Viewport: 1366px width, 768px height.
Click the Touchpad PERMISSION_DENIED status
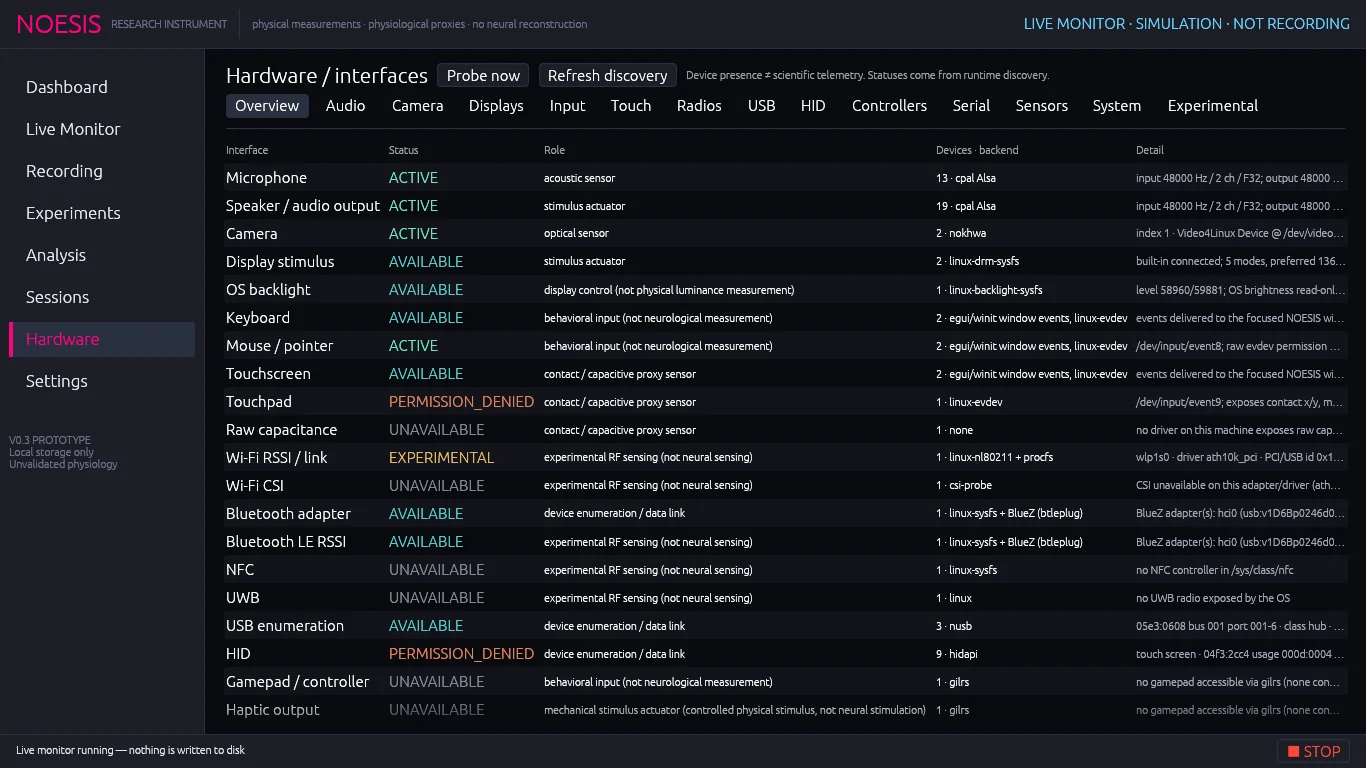tap(461, 402)
